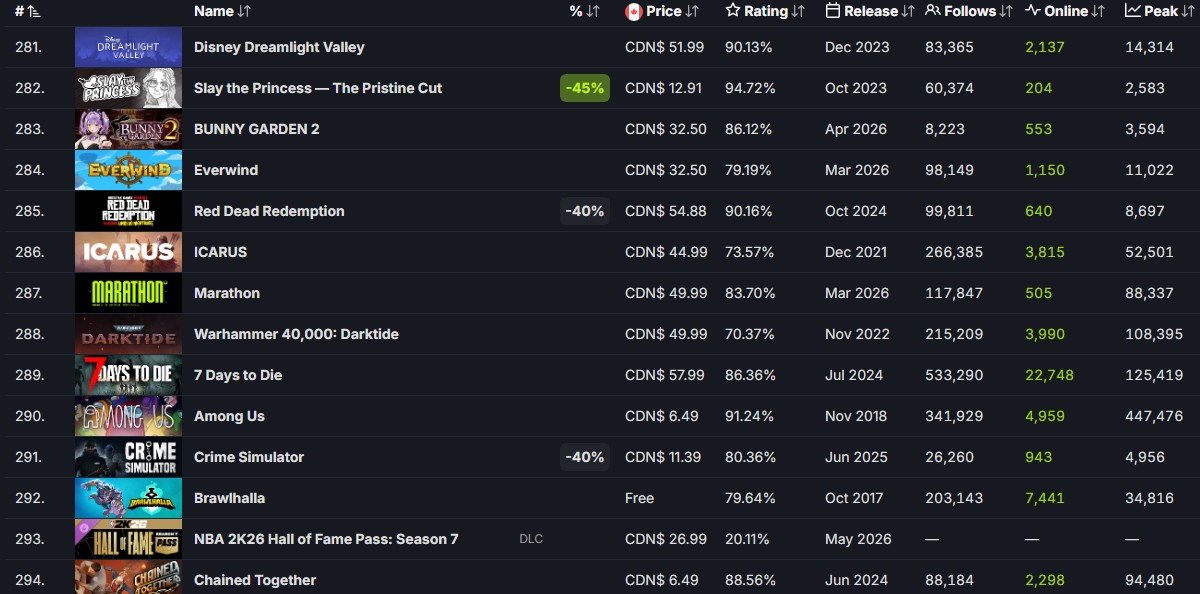
Task: Open the 7 Days to Die thumbnail
Action: 128,375
